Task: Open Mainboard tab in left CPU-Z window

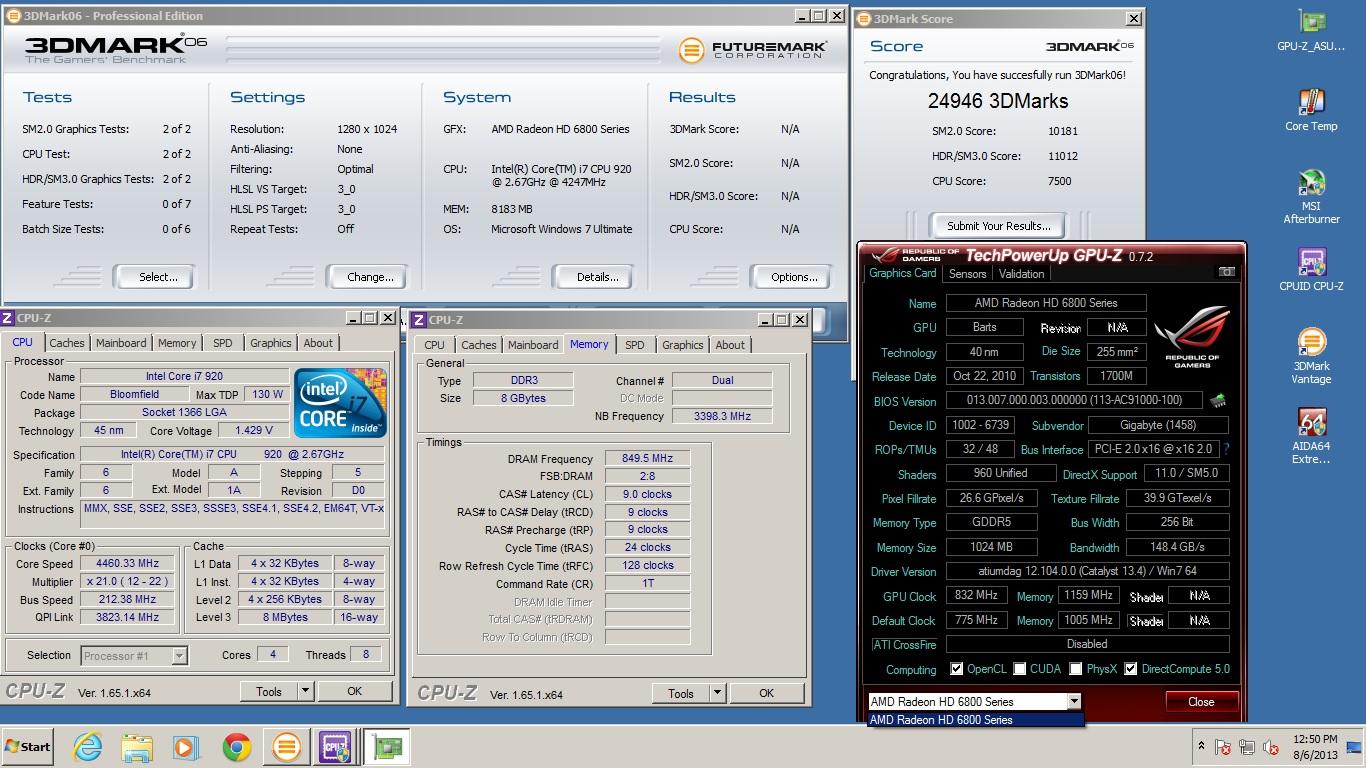Action: coord(121,343)
